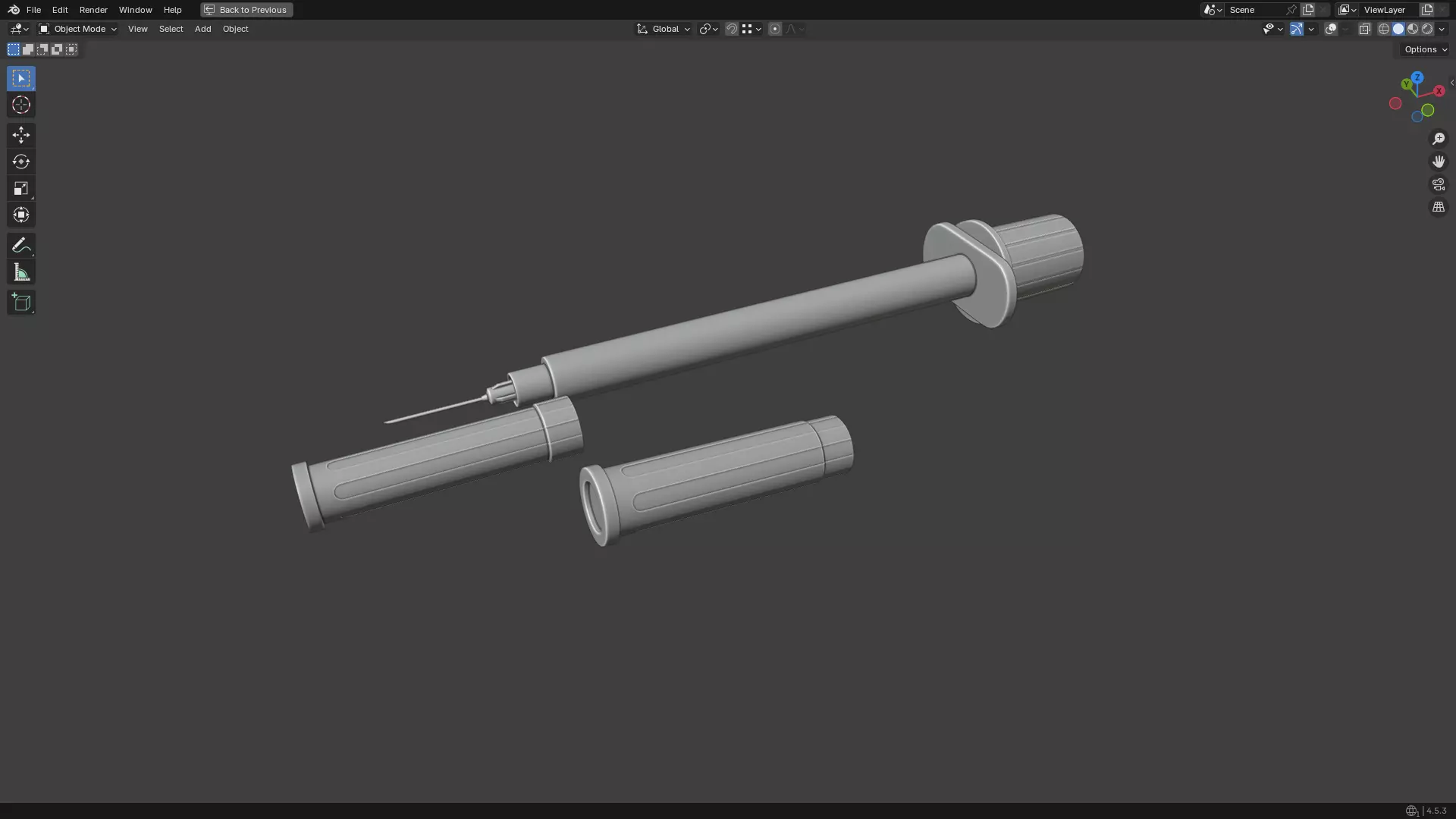The image size is (1456, 819).
Task: Click the navigation gizmo X axis
Action: 1439,91
